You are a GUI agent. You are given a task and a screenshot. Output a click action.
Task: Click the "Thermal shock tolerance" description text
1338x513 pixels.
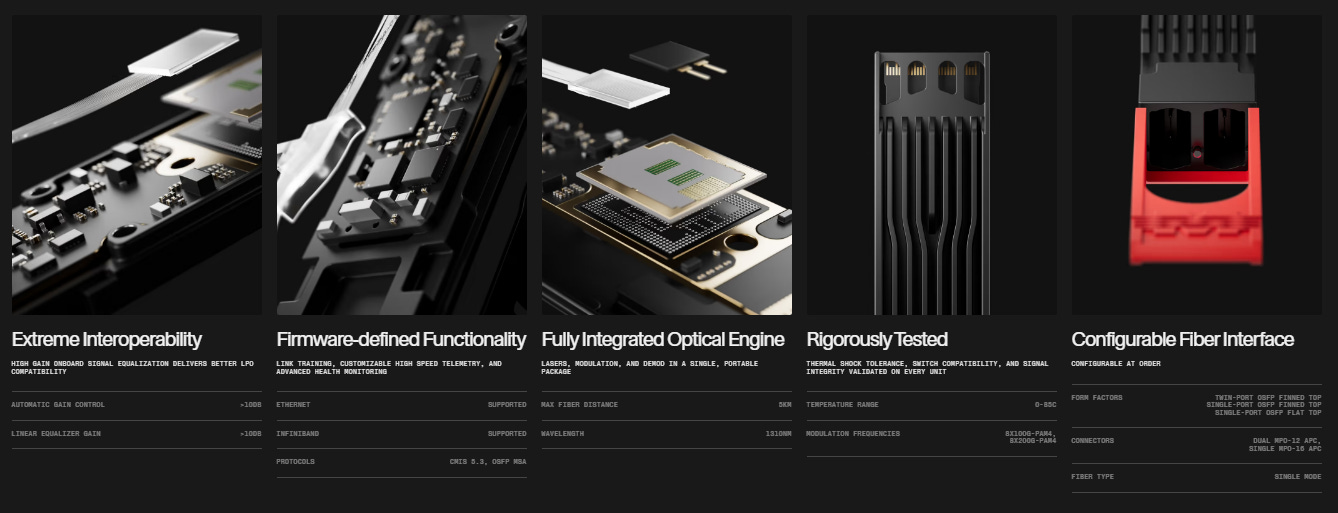tap(927, 368)
